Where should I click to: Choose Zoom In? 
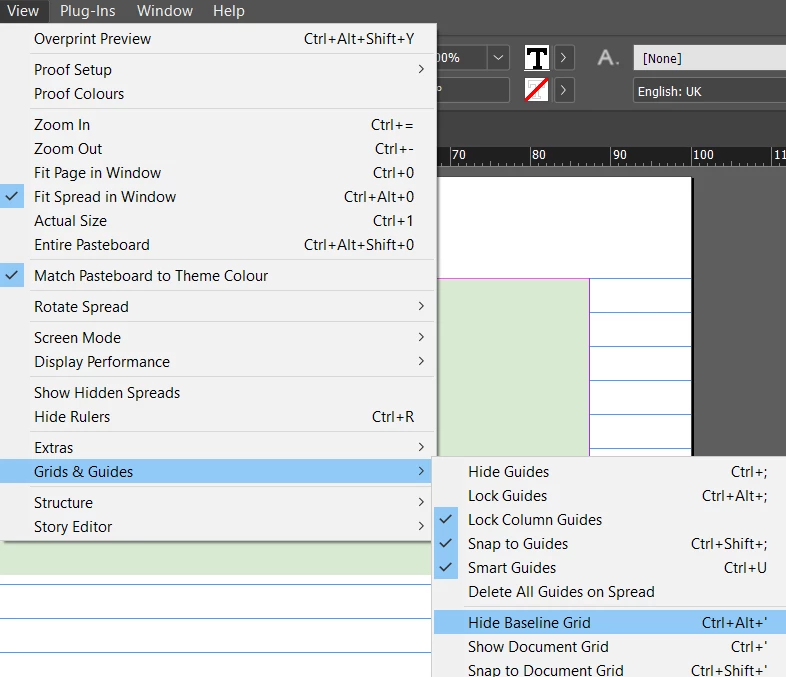pyautogui.click(x=217, y=124)
